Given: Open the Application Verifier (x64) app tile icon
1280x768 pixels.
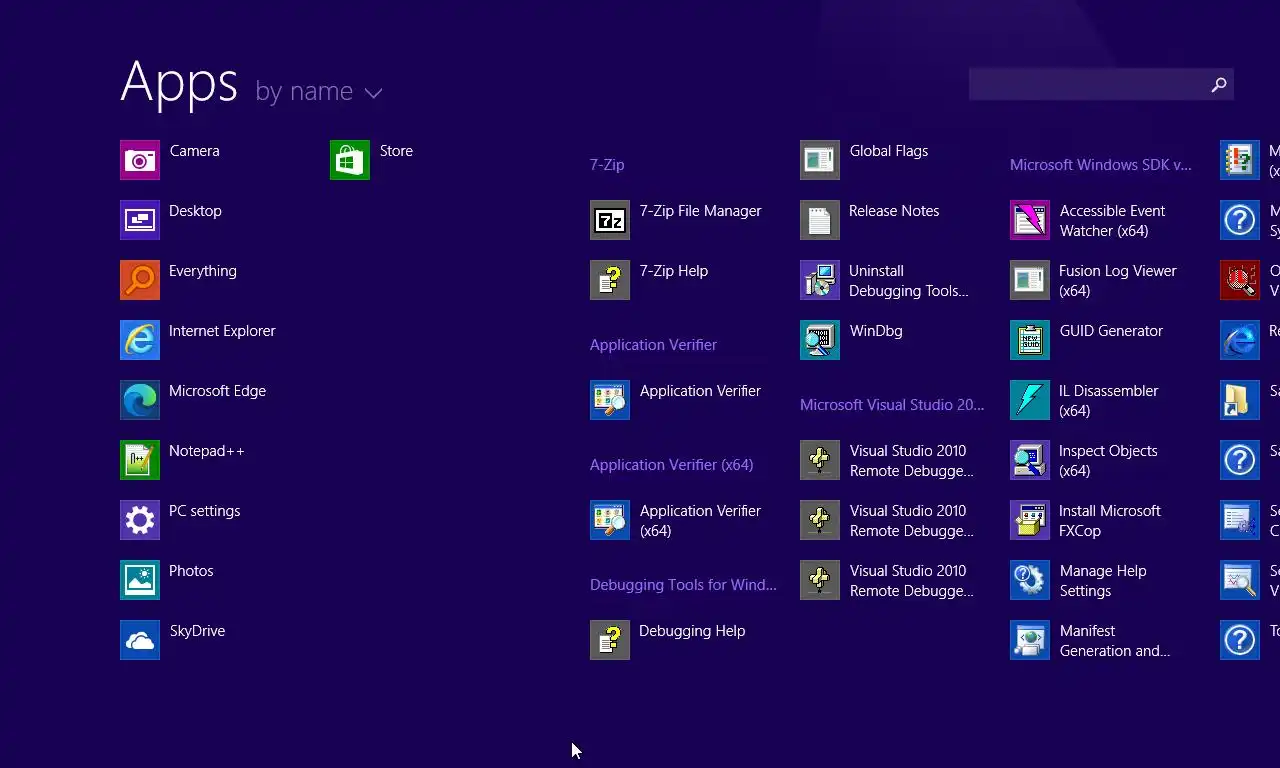Looking at the screenshot, I should click(610, 520).
